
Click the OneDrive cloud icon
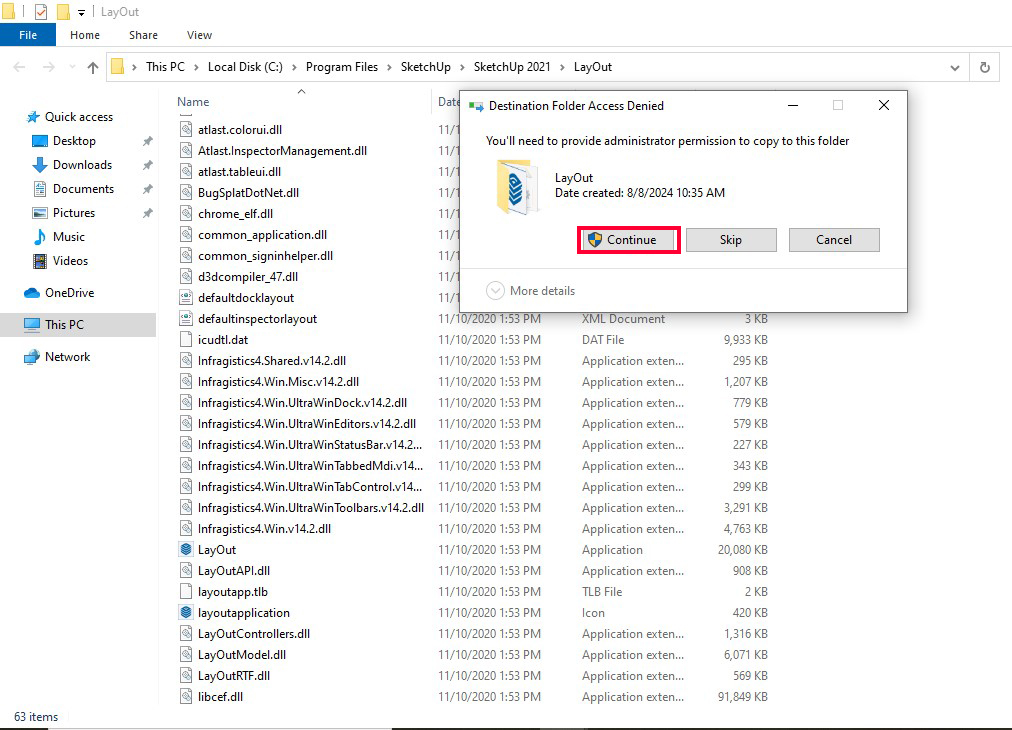[32, 293]
